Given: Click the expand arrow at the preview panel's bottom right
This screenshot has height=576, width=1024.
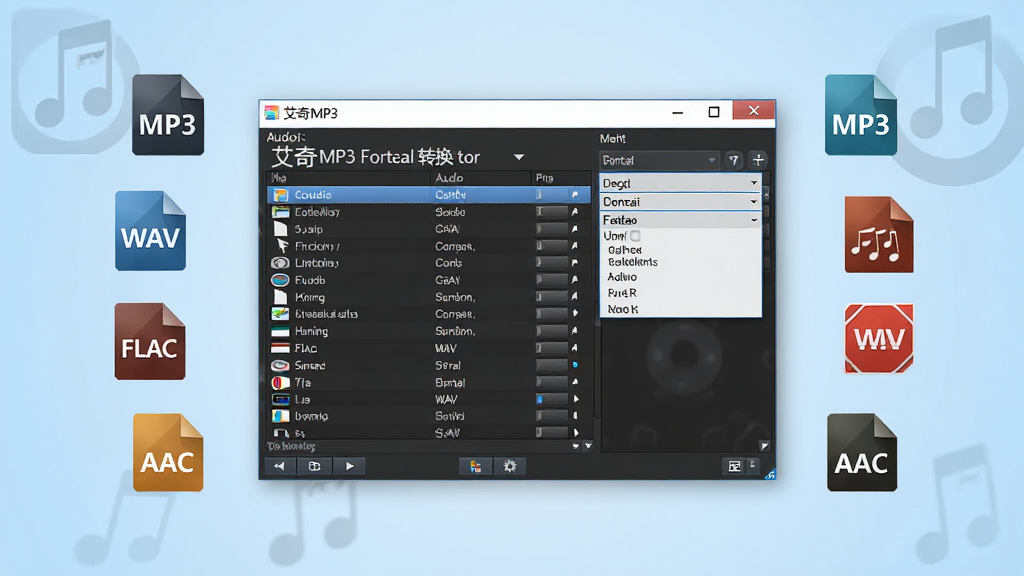Looking at the screenshot, I should (x=764, y=446).
